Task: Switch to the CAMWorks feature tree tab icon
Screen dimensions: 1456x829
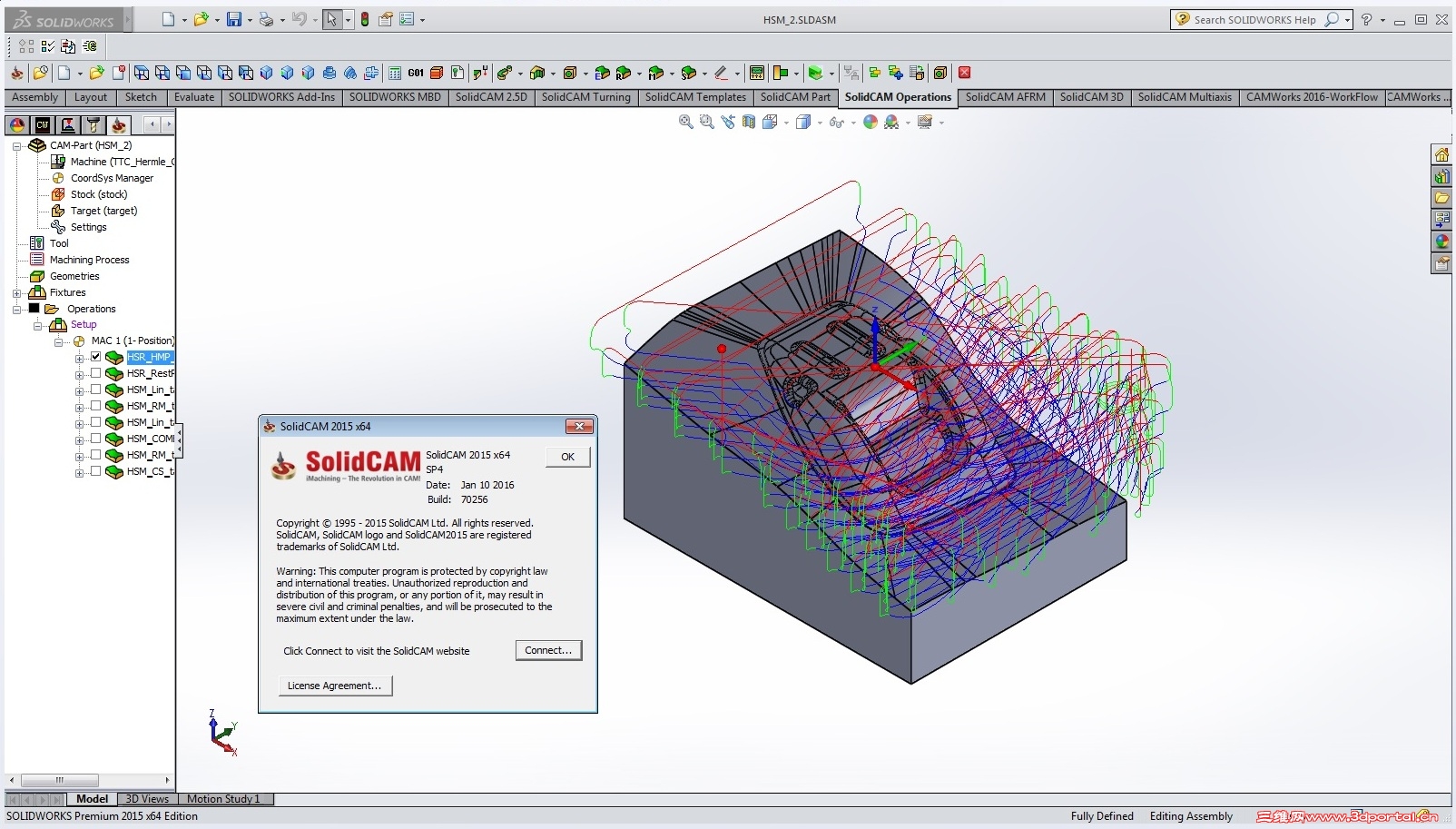Action: point(43,125)
